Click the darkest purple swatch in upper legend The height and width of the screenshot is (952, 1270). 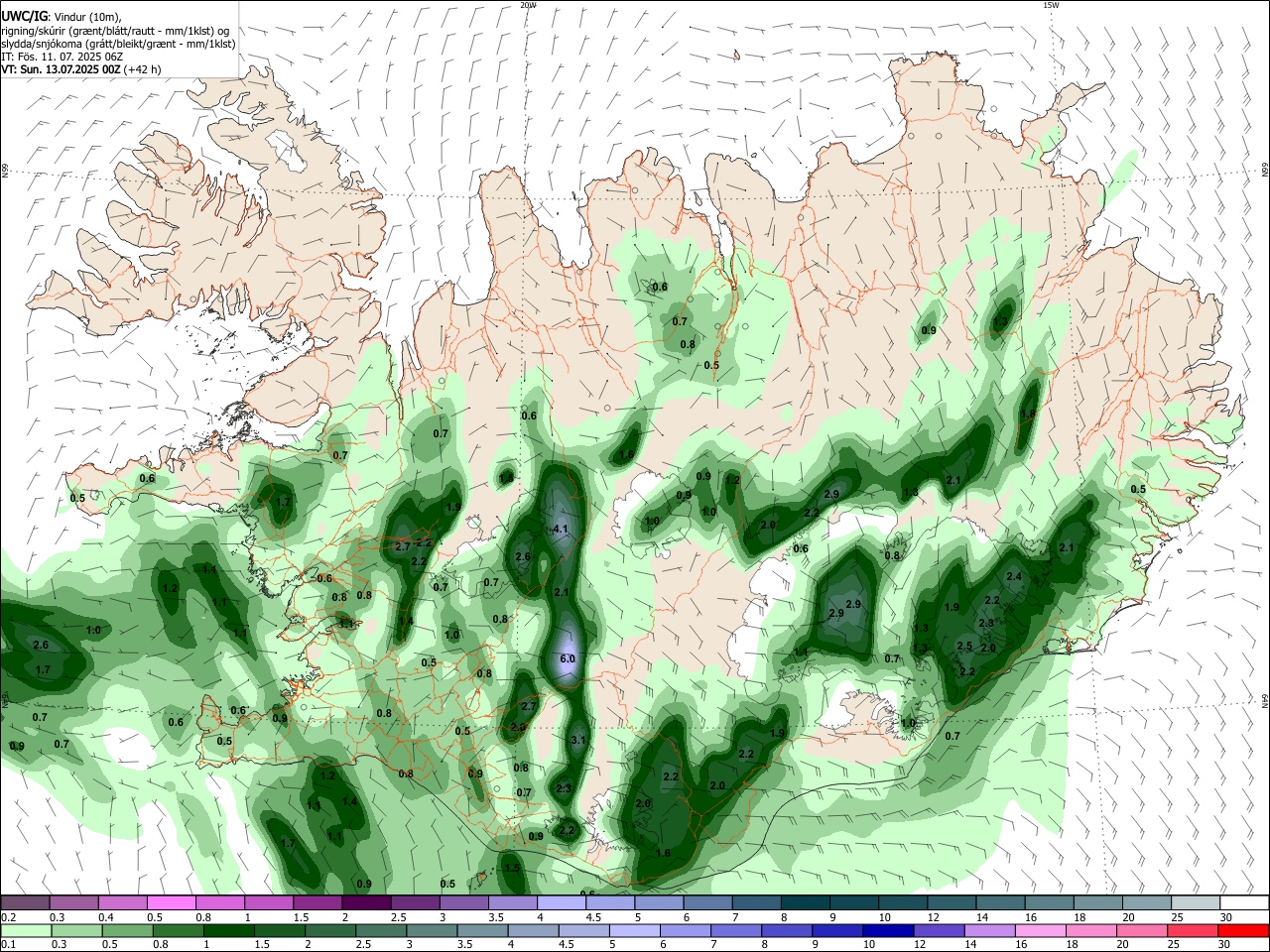click(x=366, y=902)
